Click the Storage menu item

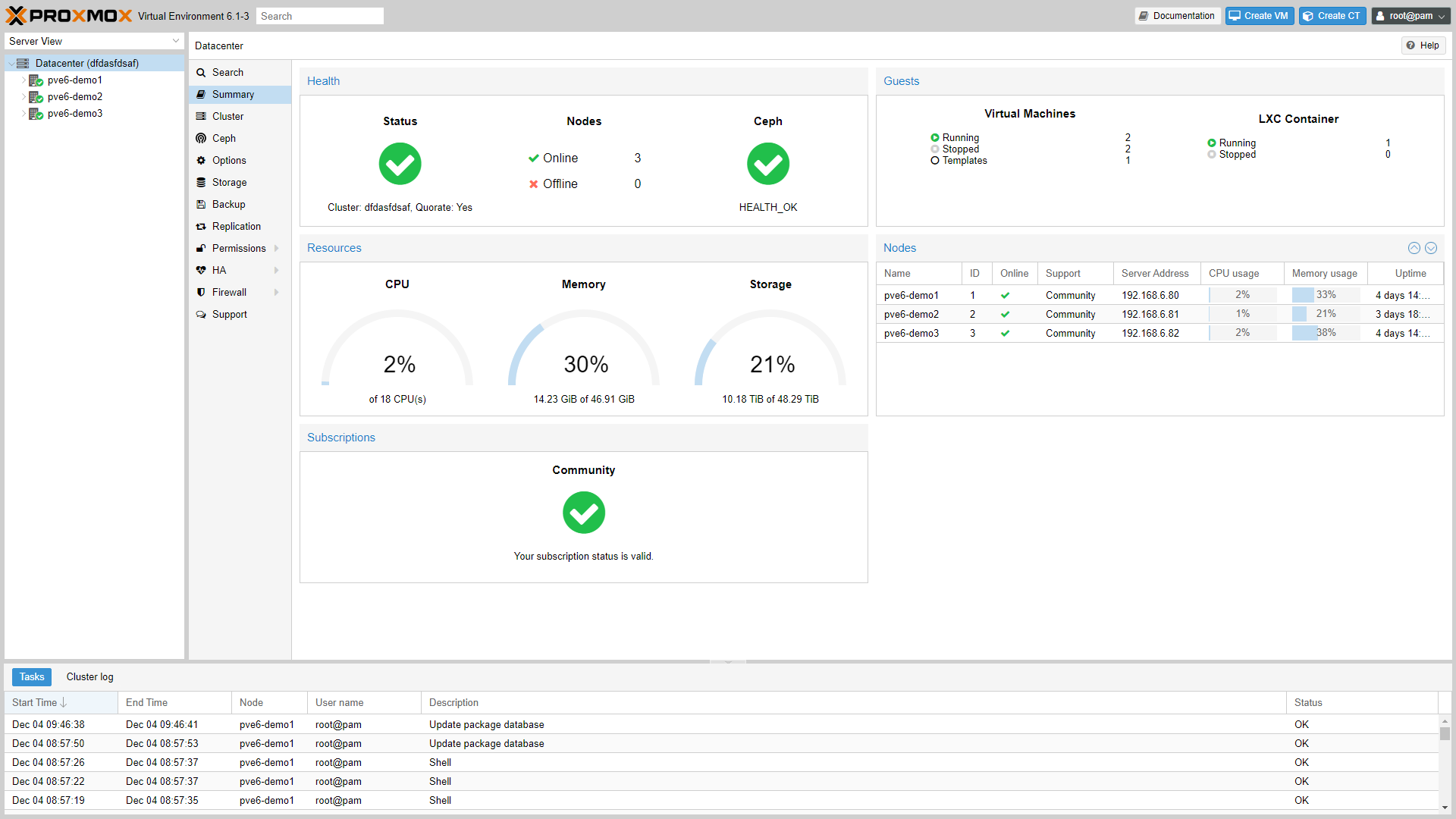click(228, 182)
